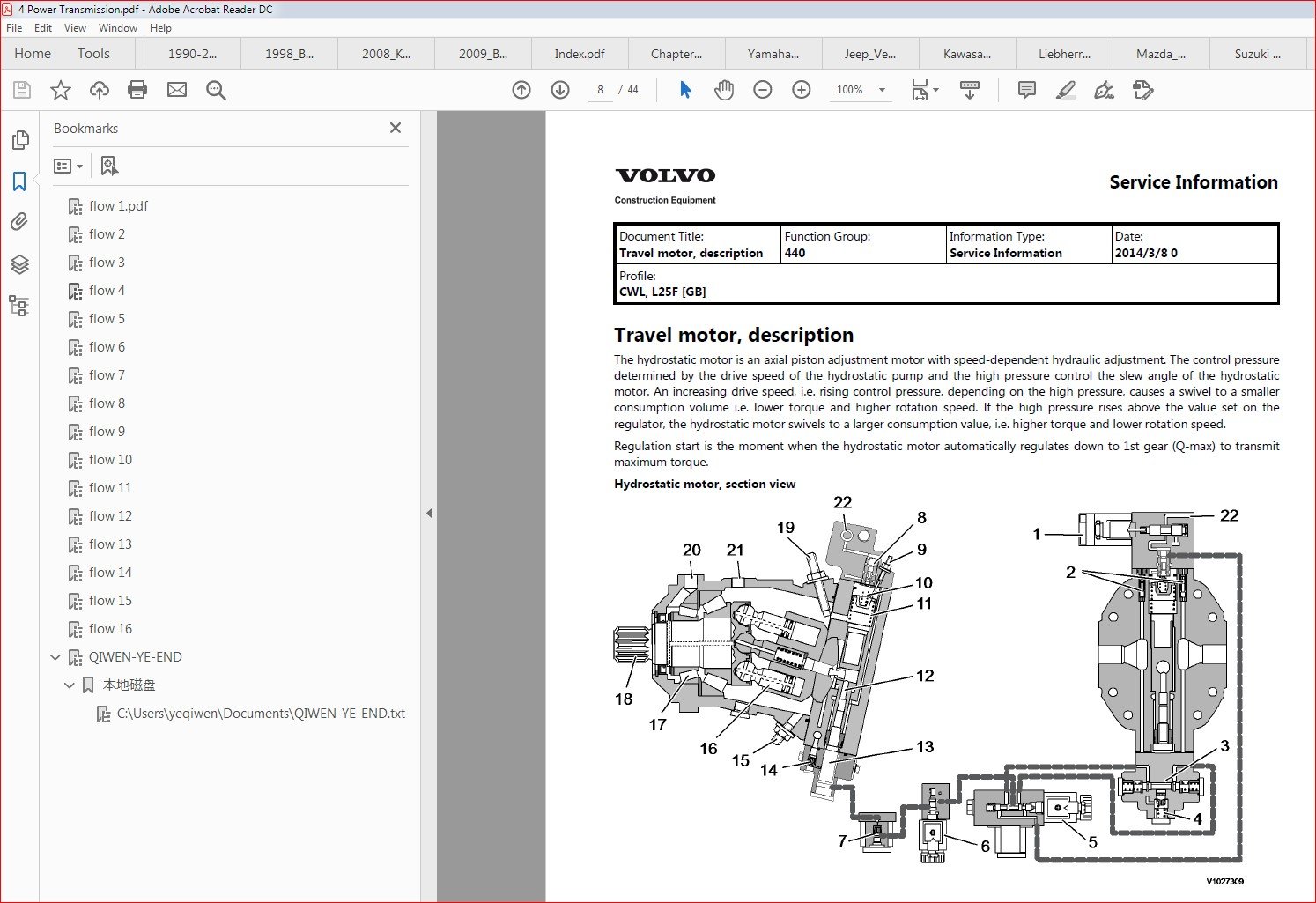
Task: Click the Travel motor, description heading
Action: (734, 335)
